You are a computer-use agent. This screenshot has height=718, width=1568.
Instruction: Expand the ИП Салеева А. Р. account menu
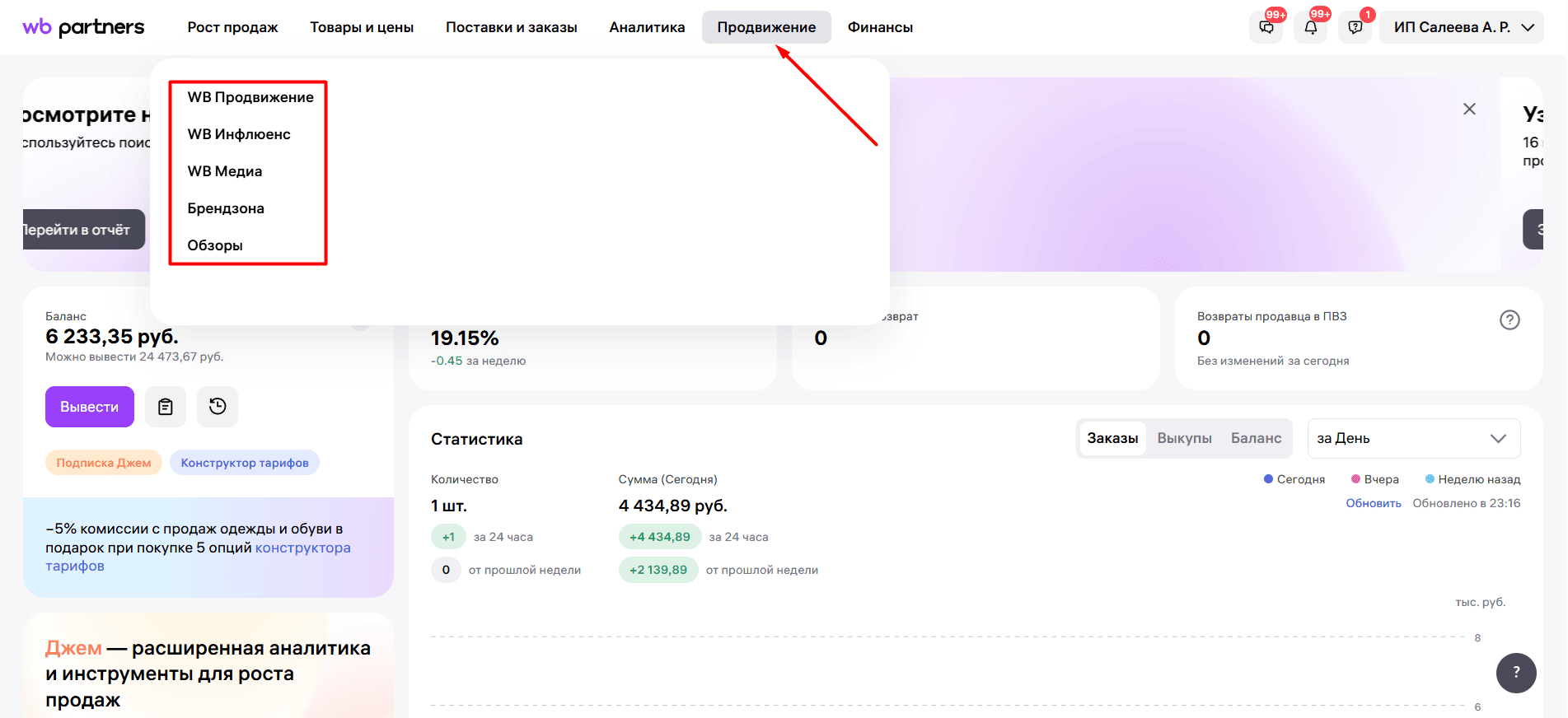tap(1462, 27)
